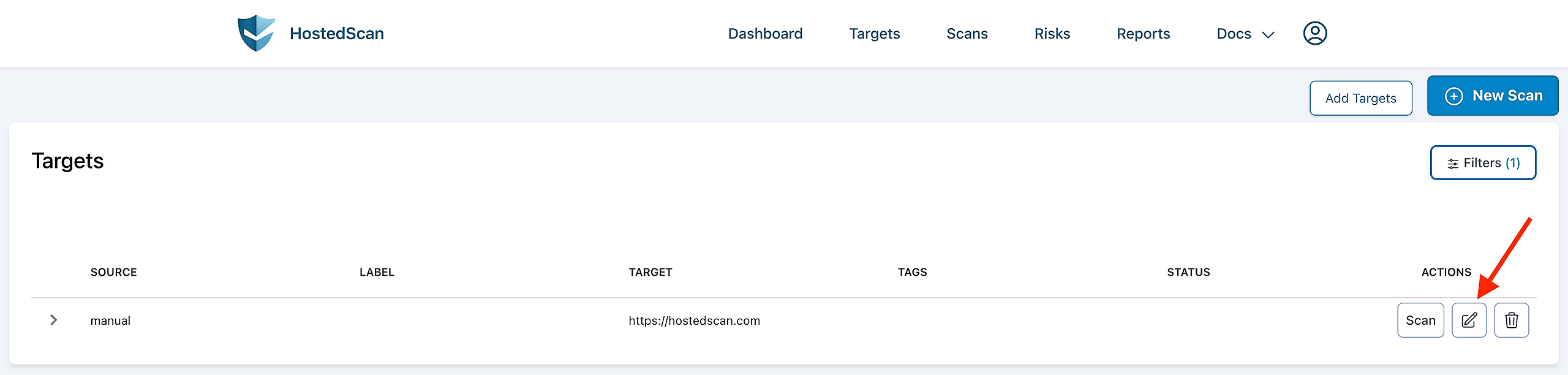This screenshot has width=1568, height=375.
Task: Expand the manual target row chevron
Action: click(53, 320)
